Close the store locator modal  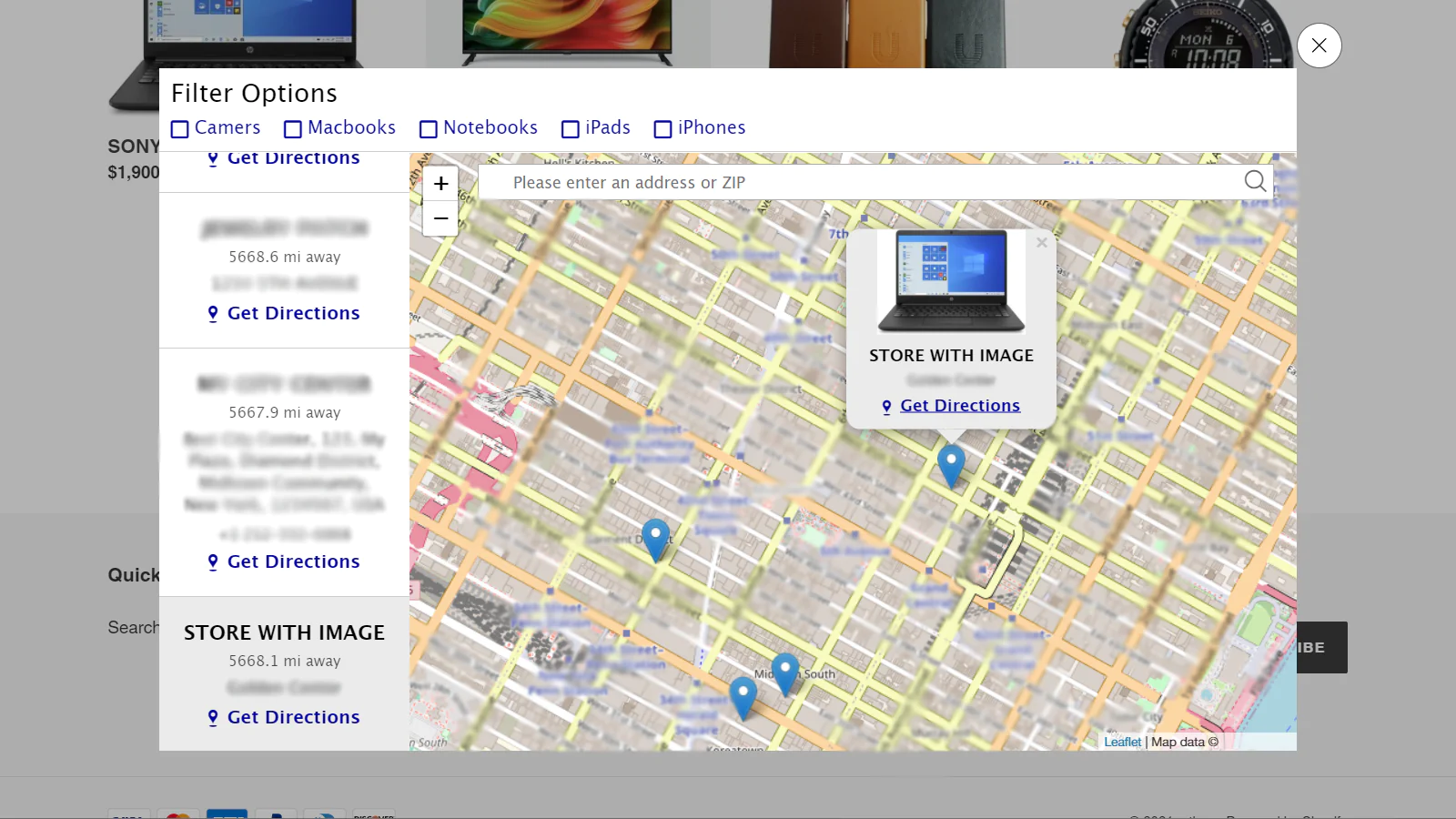(1319, 45)
